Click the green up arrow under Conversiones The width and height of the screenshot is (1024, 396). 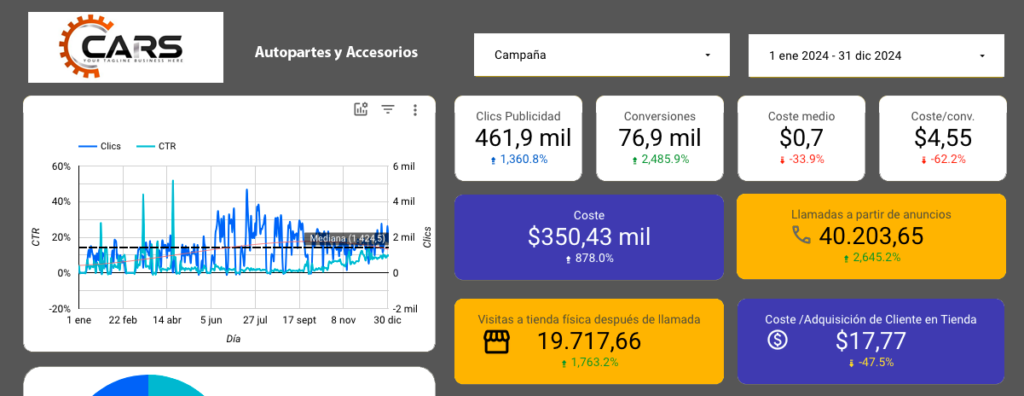tap(635, 160)
